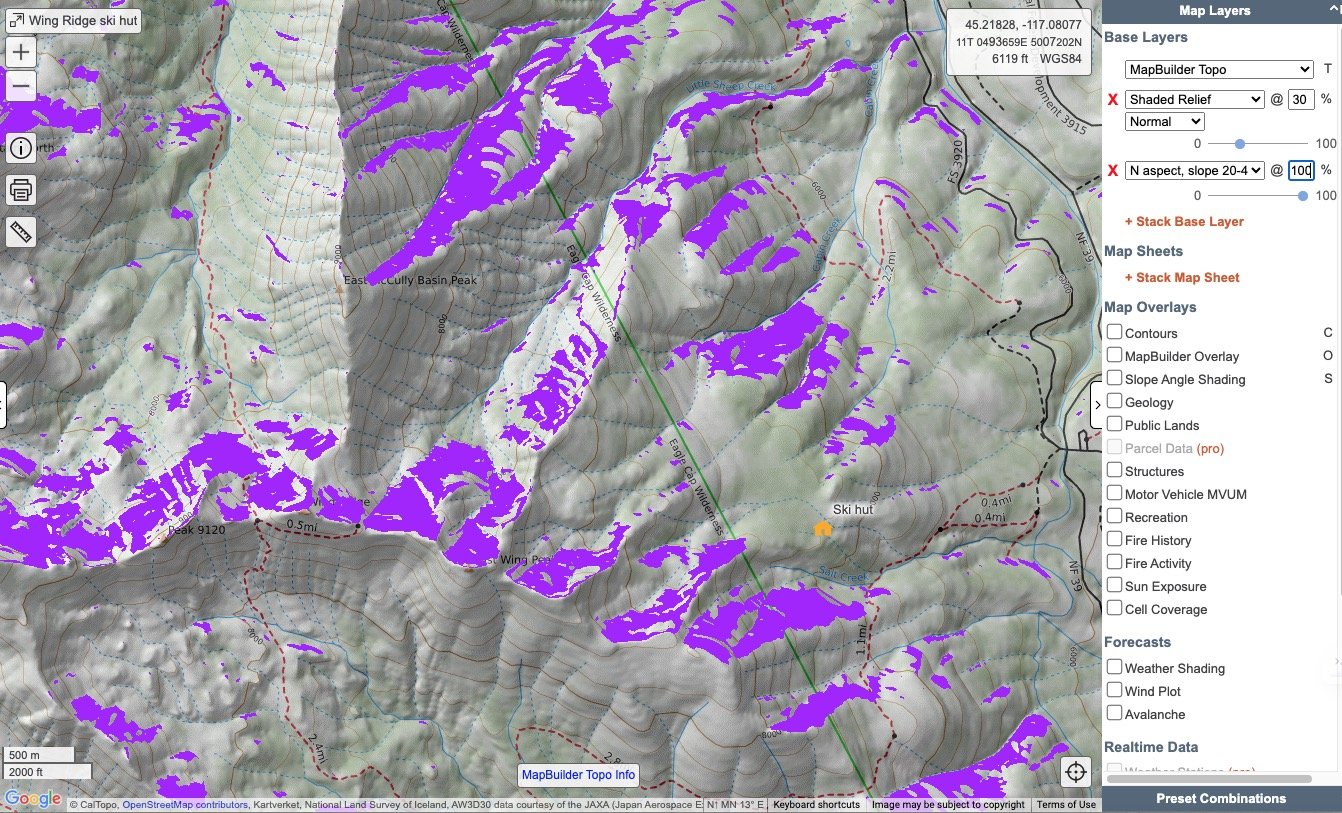
Task: Enable the Geology overlay
Action: coord(1114,401)
